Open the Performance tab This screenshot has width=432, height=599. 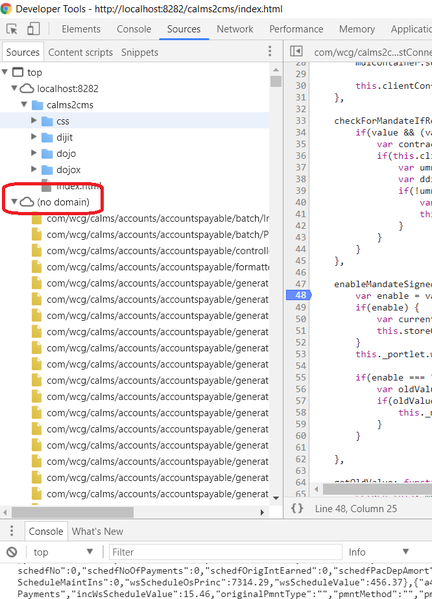point(296,29)
